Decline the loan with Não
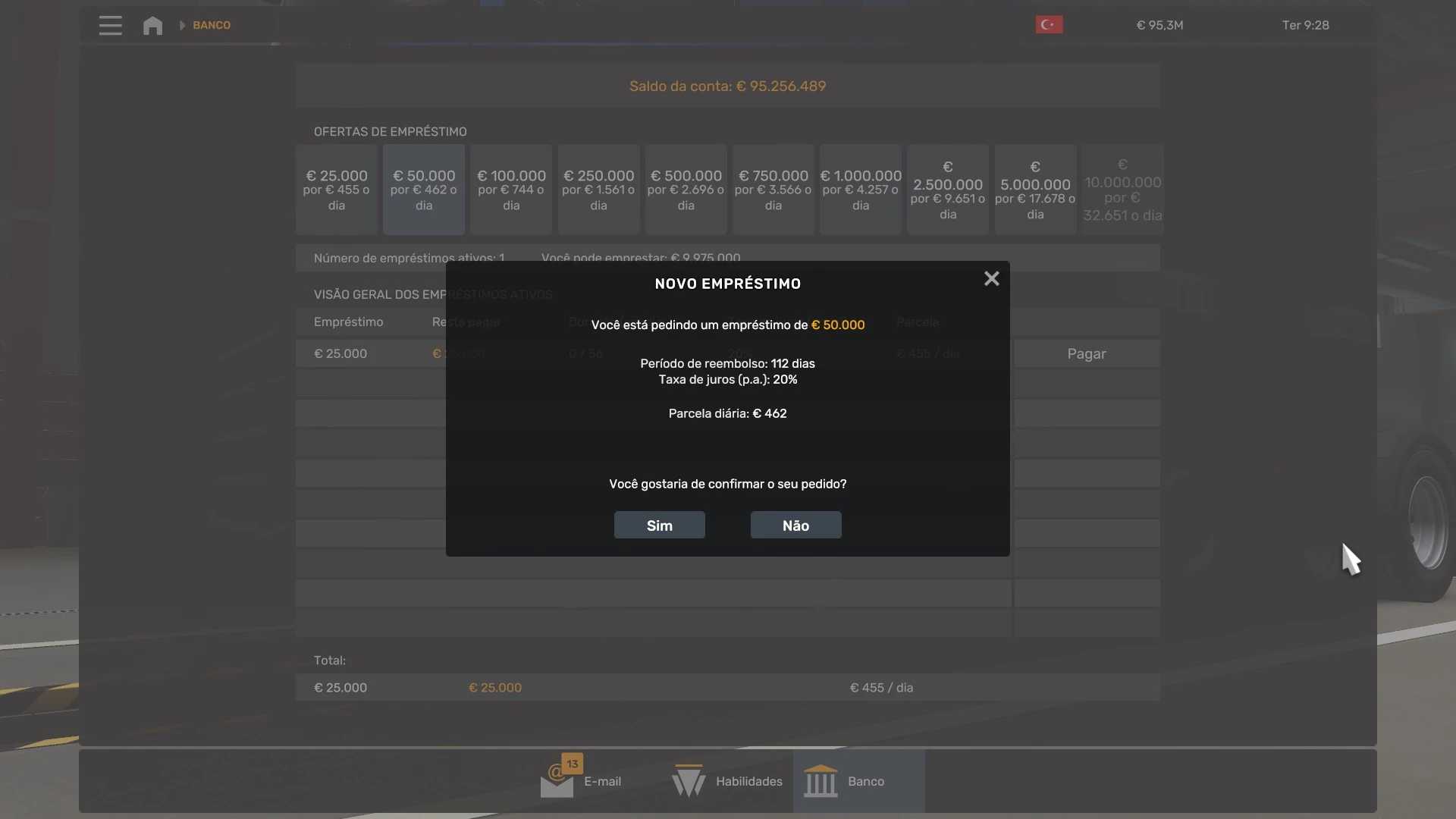Screen dimensions: 1456x819 [795, 526]
